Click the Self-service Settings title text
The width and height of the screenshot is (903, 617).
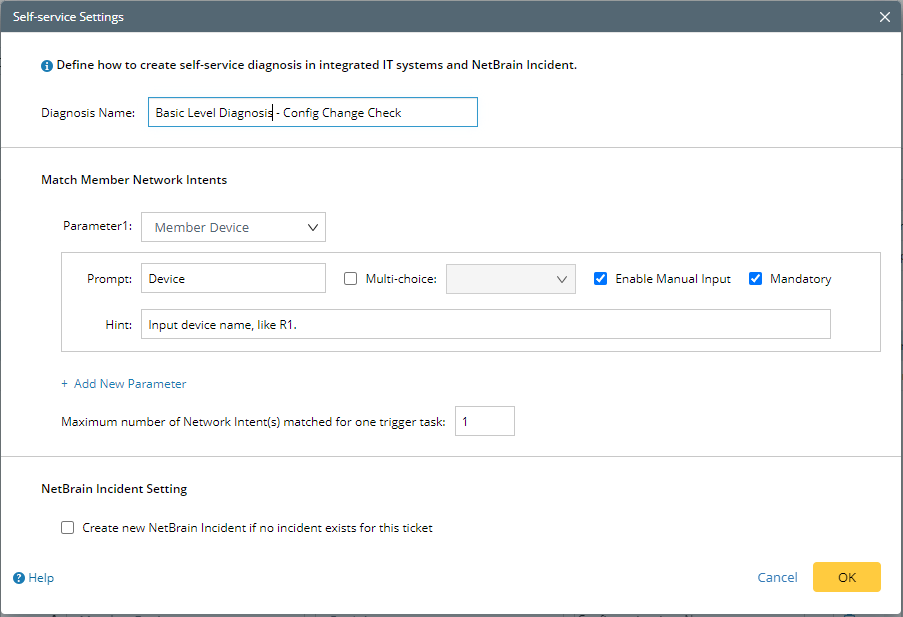tap(68, 17)
